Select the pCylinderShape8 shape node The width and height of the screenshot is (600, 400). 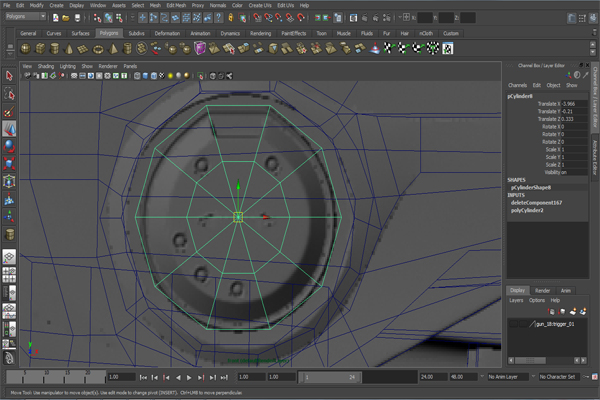click(531, 187)
